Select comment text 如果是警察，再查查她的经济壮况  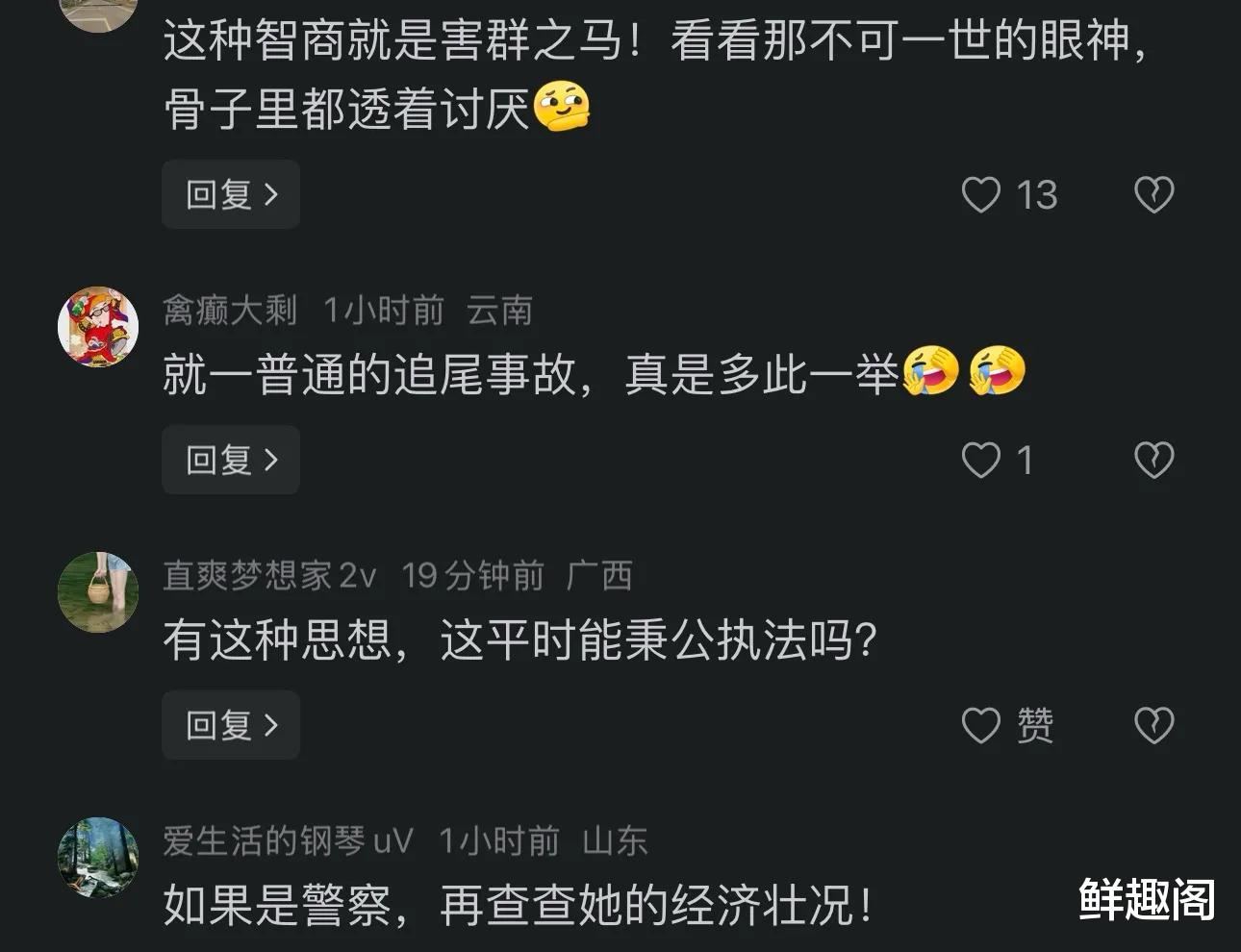coord(519,905)
